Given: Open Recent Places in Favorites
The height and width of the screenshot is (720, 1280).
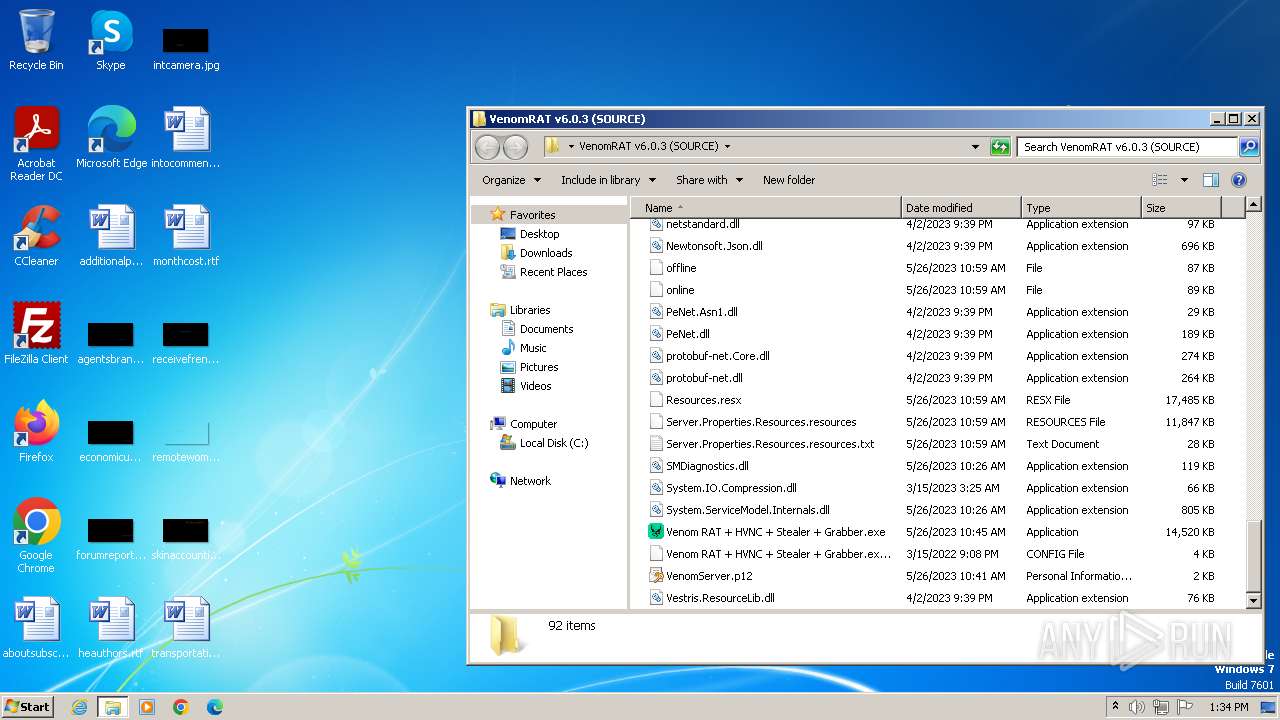Looking at the screenshot, I should click(x=553, y=271).
